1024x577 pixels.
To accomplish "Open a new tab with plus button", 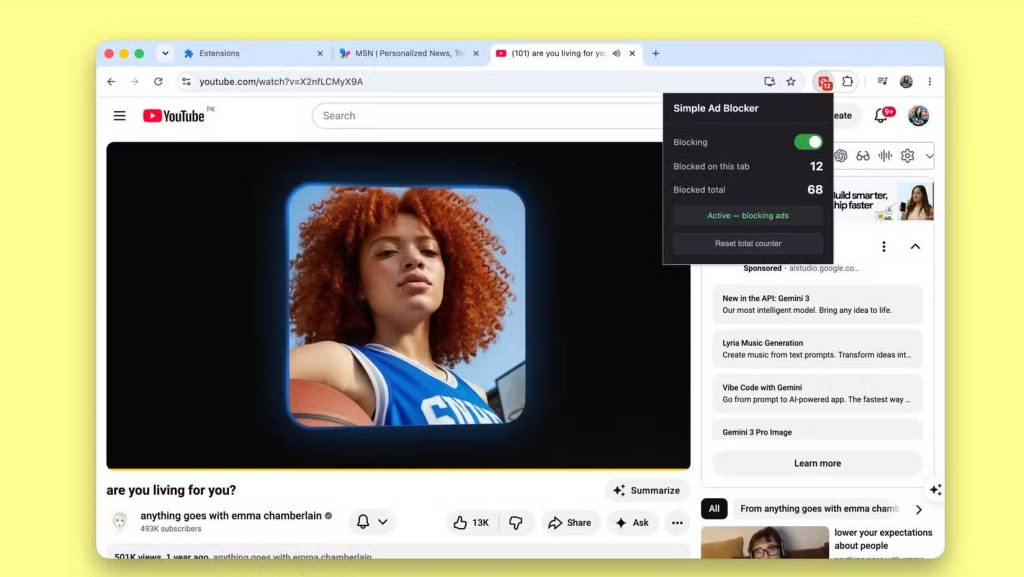I will [x=656, y=54].
